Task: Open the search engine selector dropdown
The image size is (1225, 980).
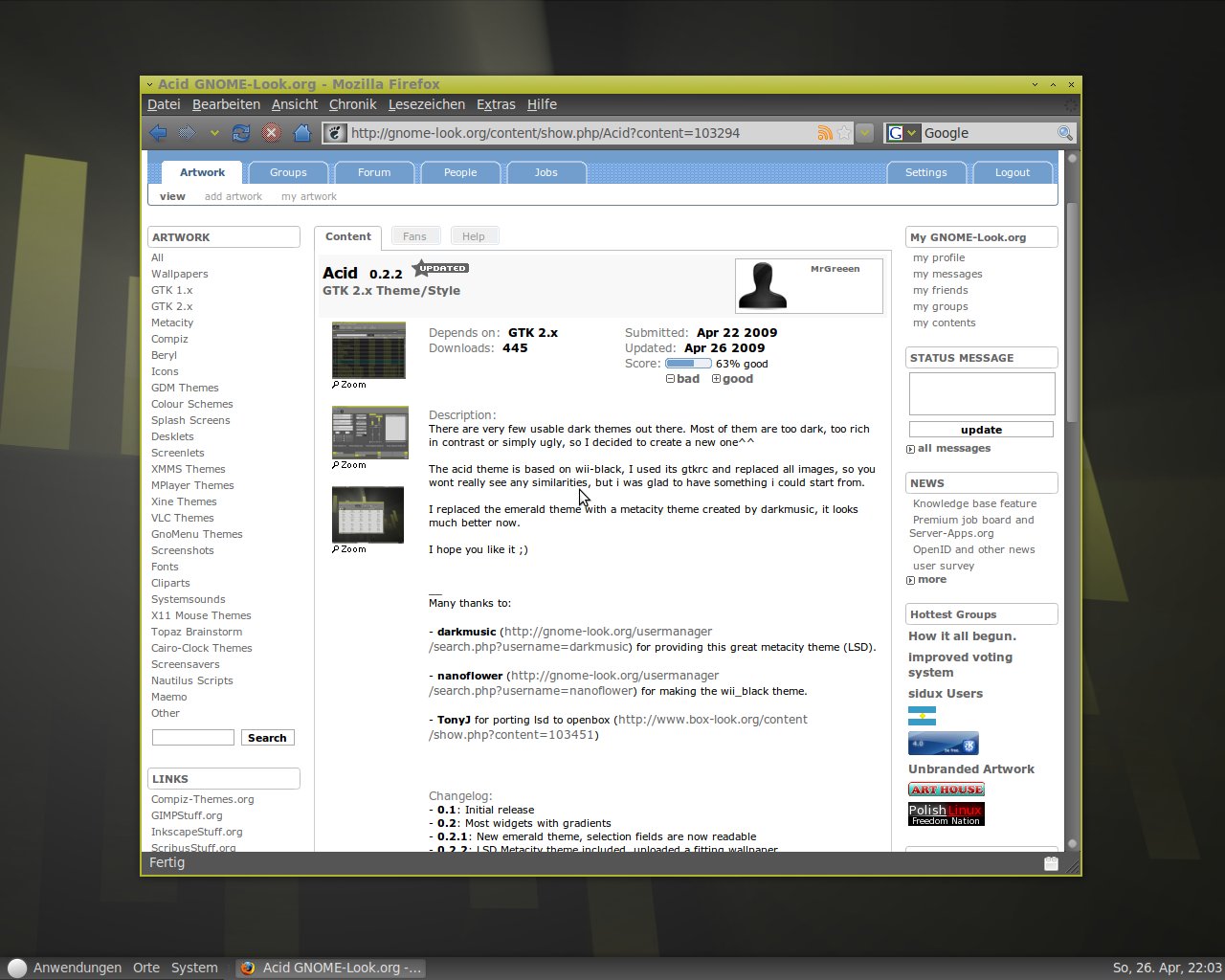Action: (902, 133)
